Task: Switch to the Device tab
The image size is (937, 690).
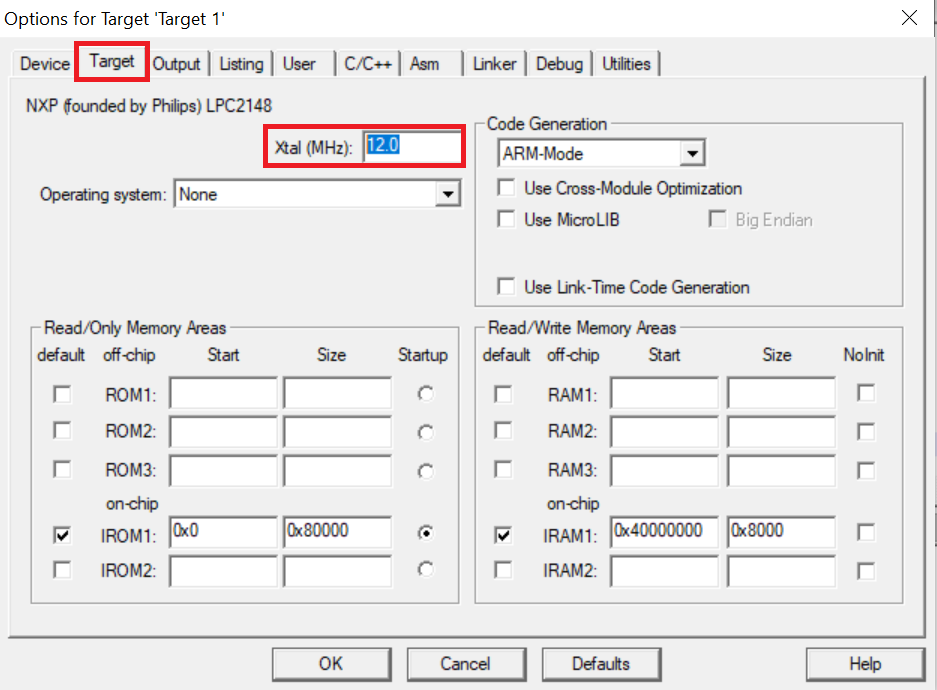Action: pos(43,63)
